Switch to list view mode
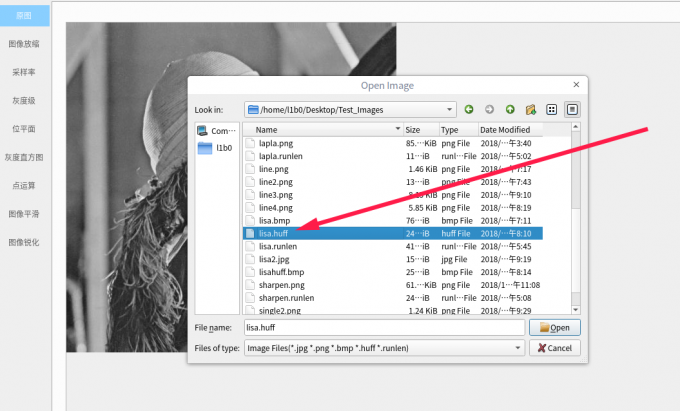Image resolution: width=680 pixels, height=411 pixels. [552, 109]
